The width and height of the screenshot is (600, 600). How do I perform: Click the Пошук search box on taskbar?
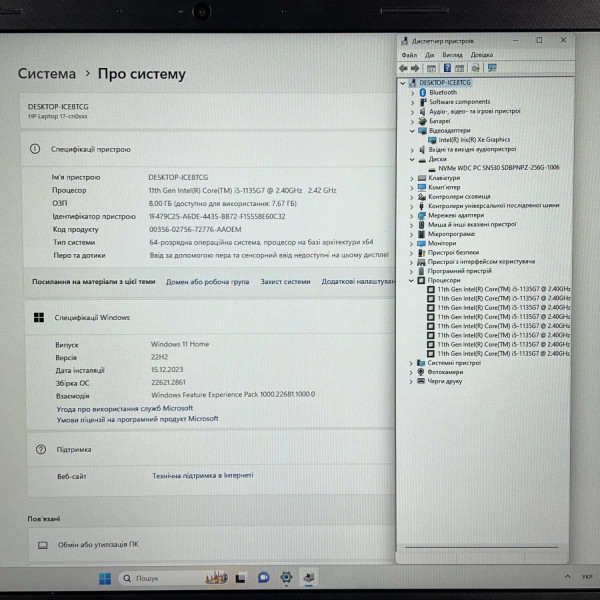pyautogui.click(x=174, y=578)
